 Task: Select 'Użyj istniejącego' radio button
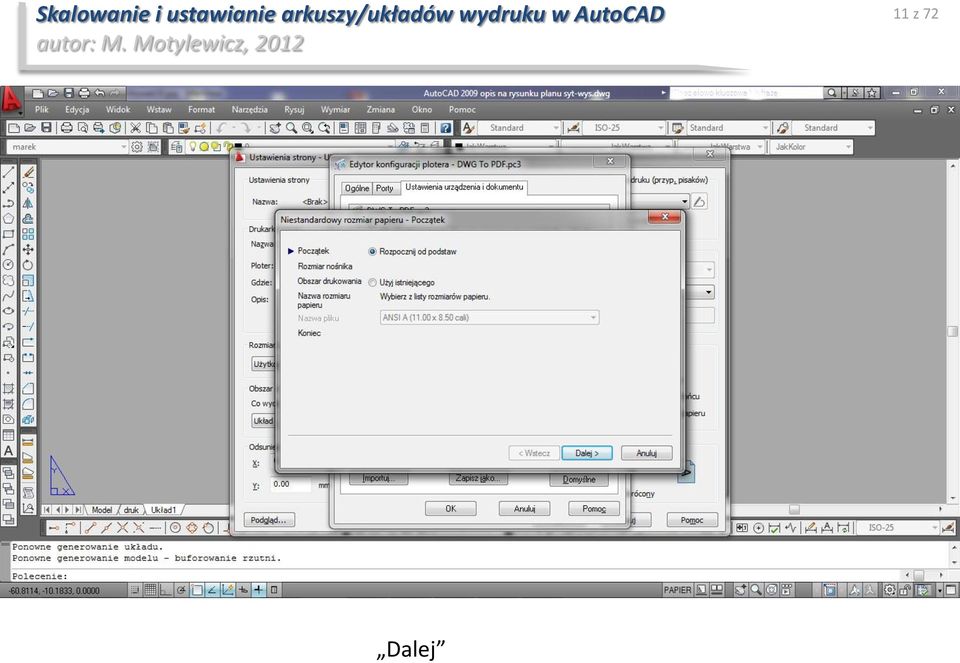[x=372, y=283]
